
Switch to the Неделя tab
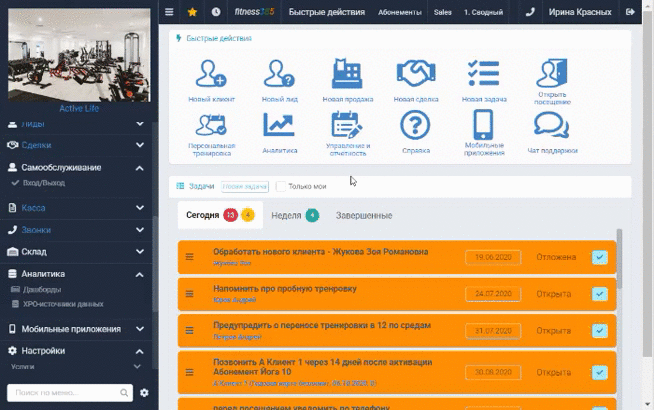point(295,215)
